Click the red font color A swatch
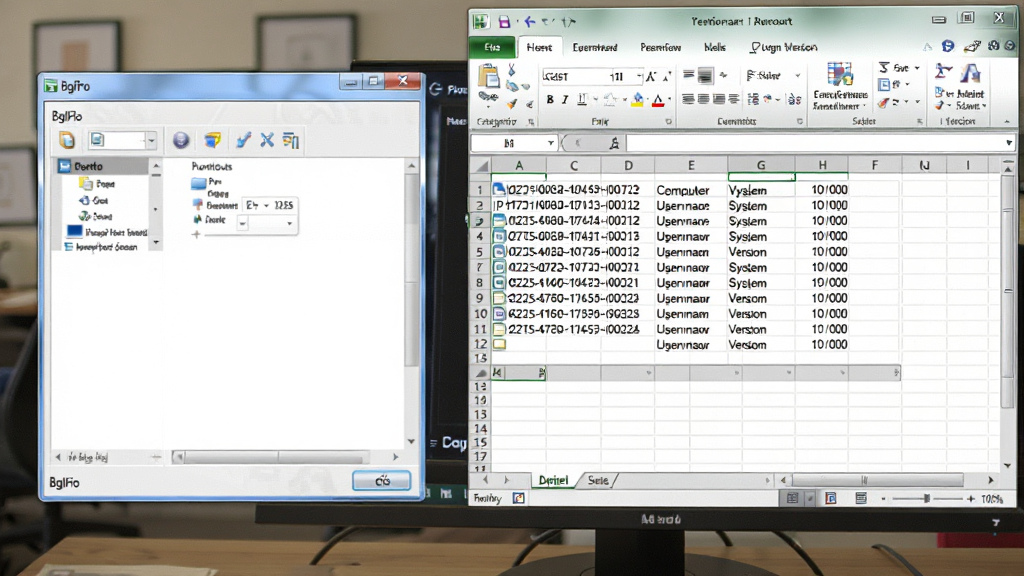This screenshot has width=1024, height=576. click(658, 100)
